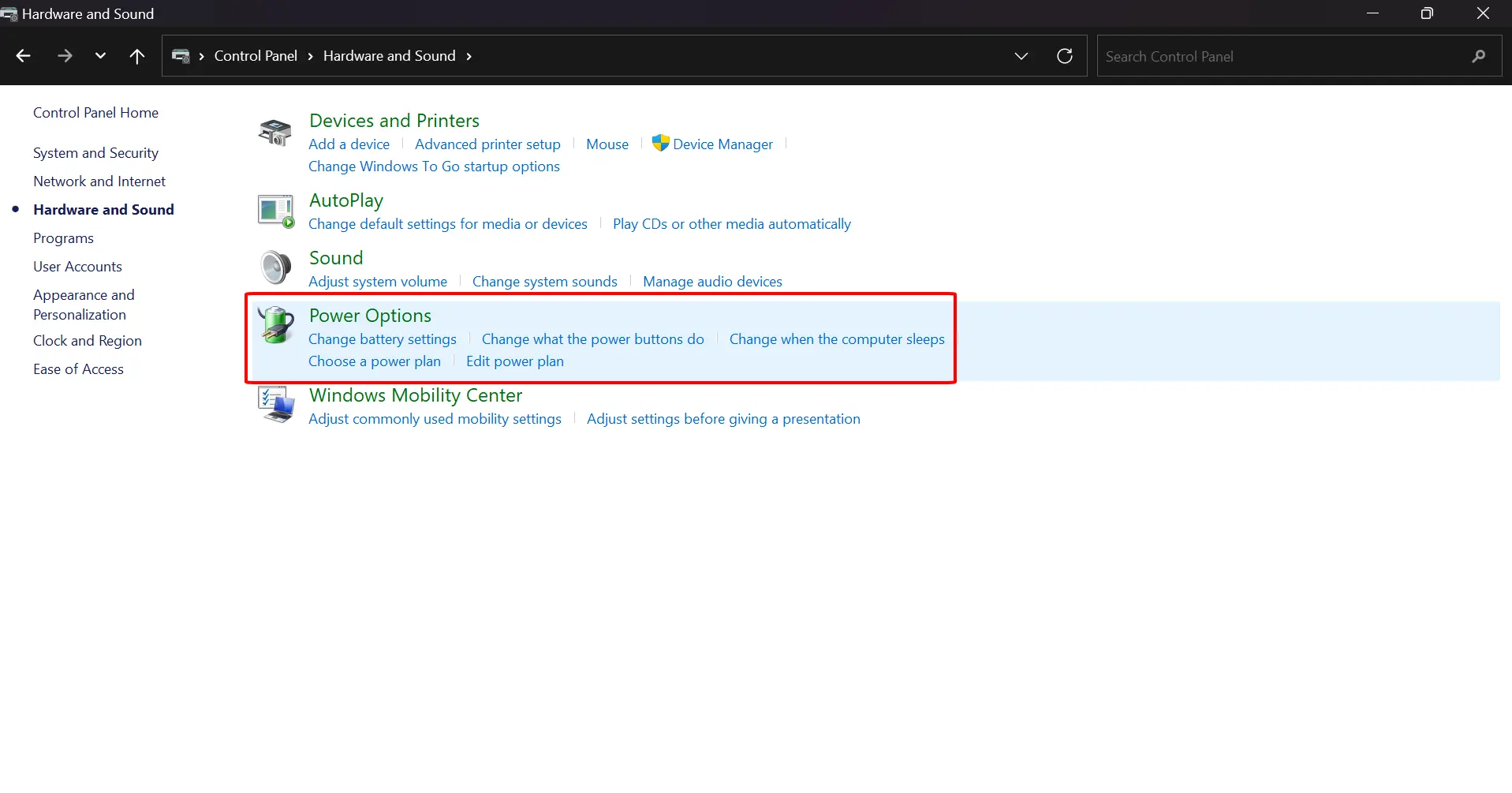Click Play CDs or other media automatically
The image size is (1512, 793).
point(732,224)
